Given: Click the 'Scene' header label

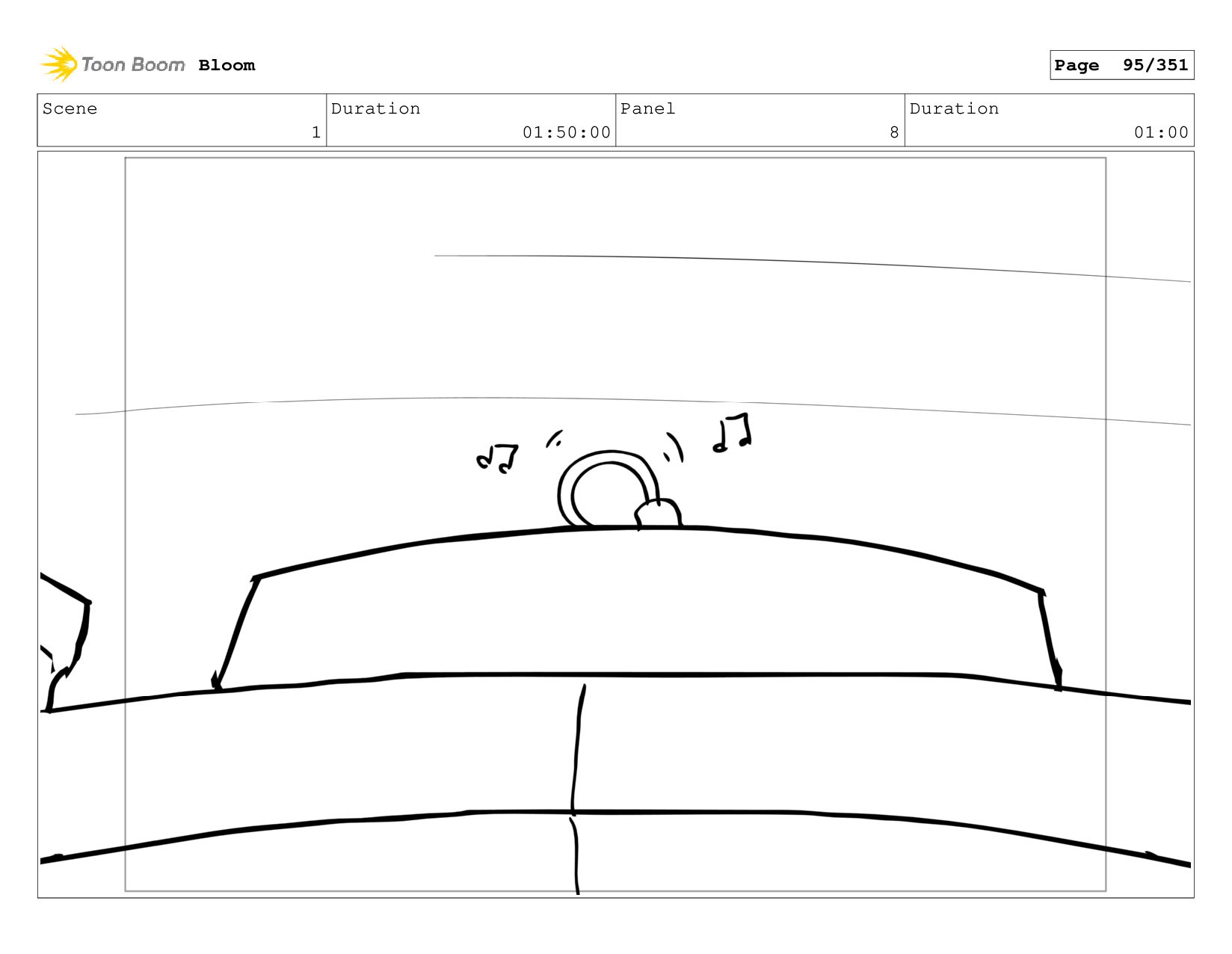Looking at the screenshot, I should pos(70,108).
